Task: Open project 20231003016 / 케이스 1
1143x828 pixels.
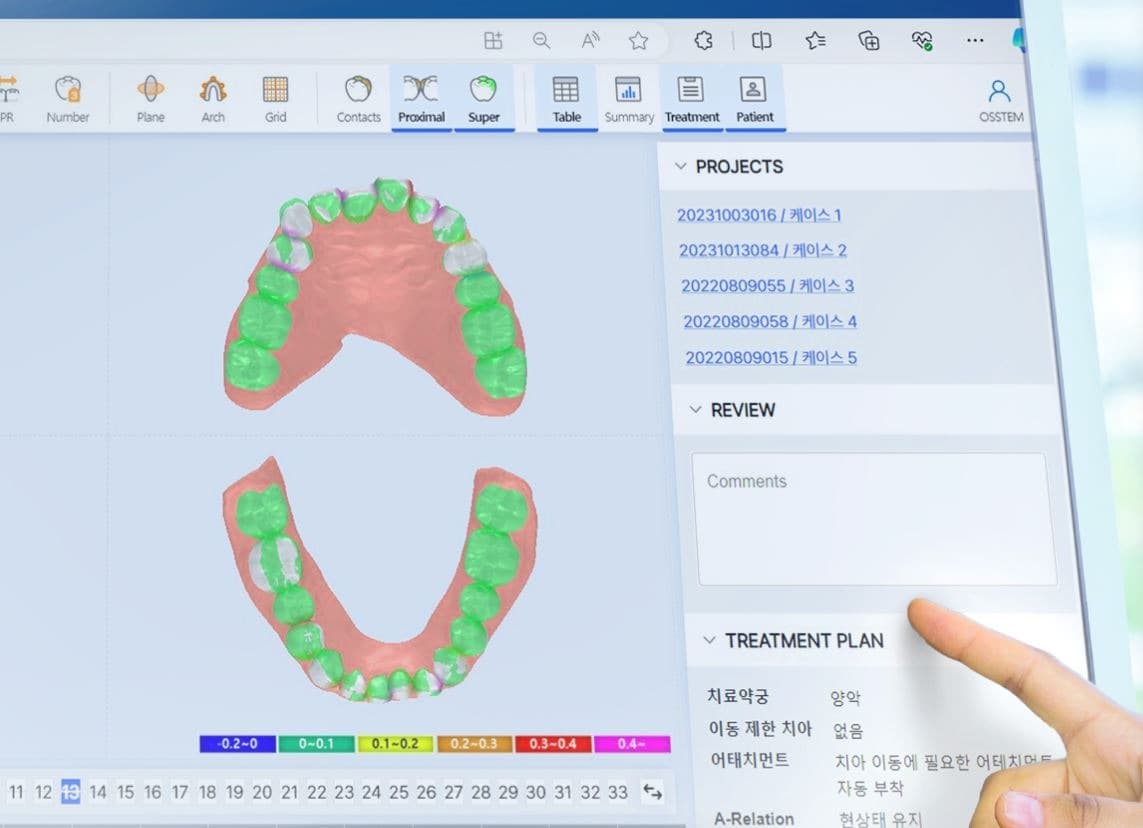Action: click(x=759, y=215)
